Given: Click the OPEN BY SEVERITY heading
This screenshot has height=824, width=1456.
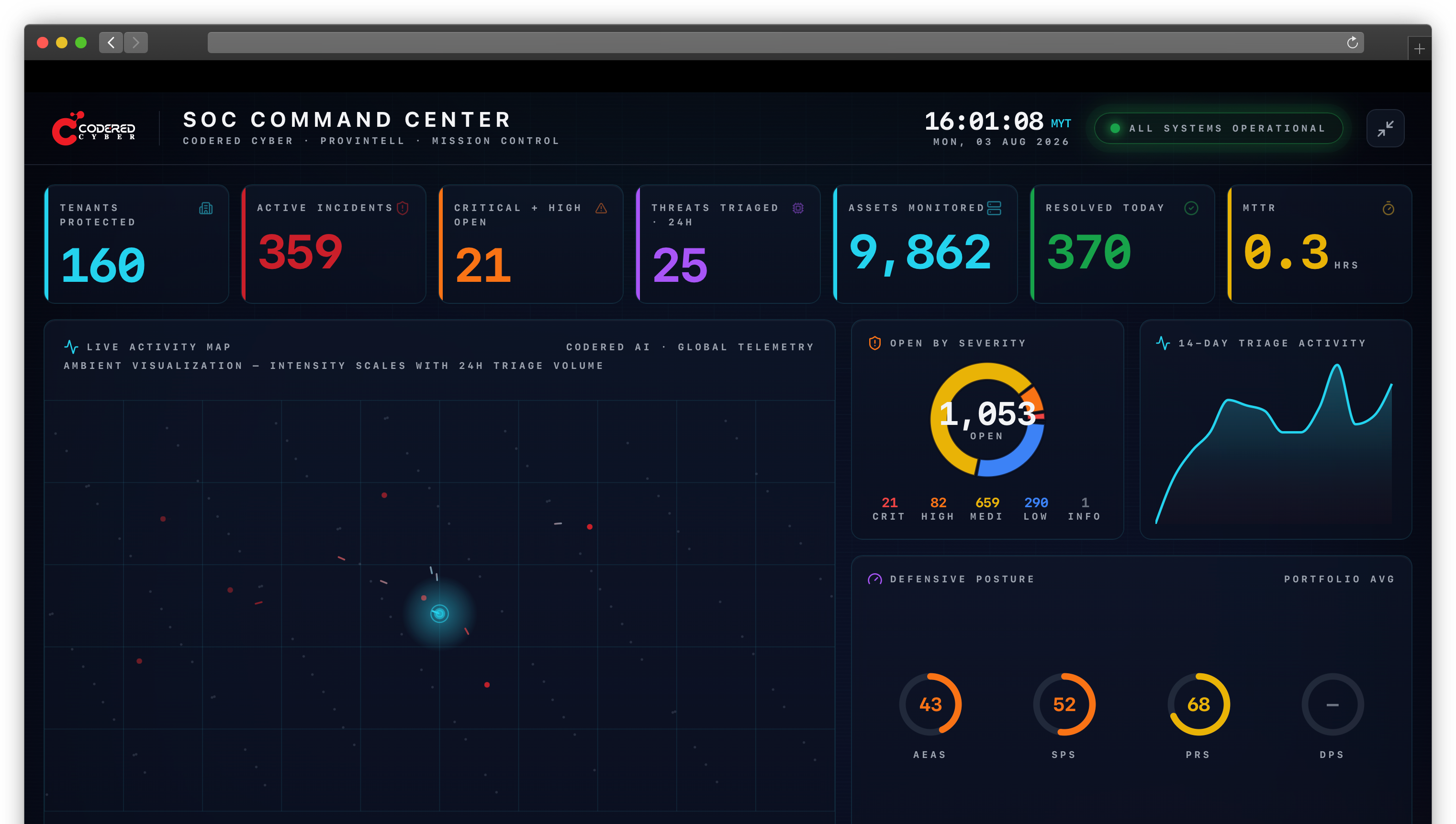Looking at the screenshot, I should click(958, 343).
